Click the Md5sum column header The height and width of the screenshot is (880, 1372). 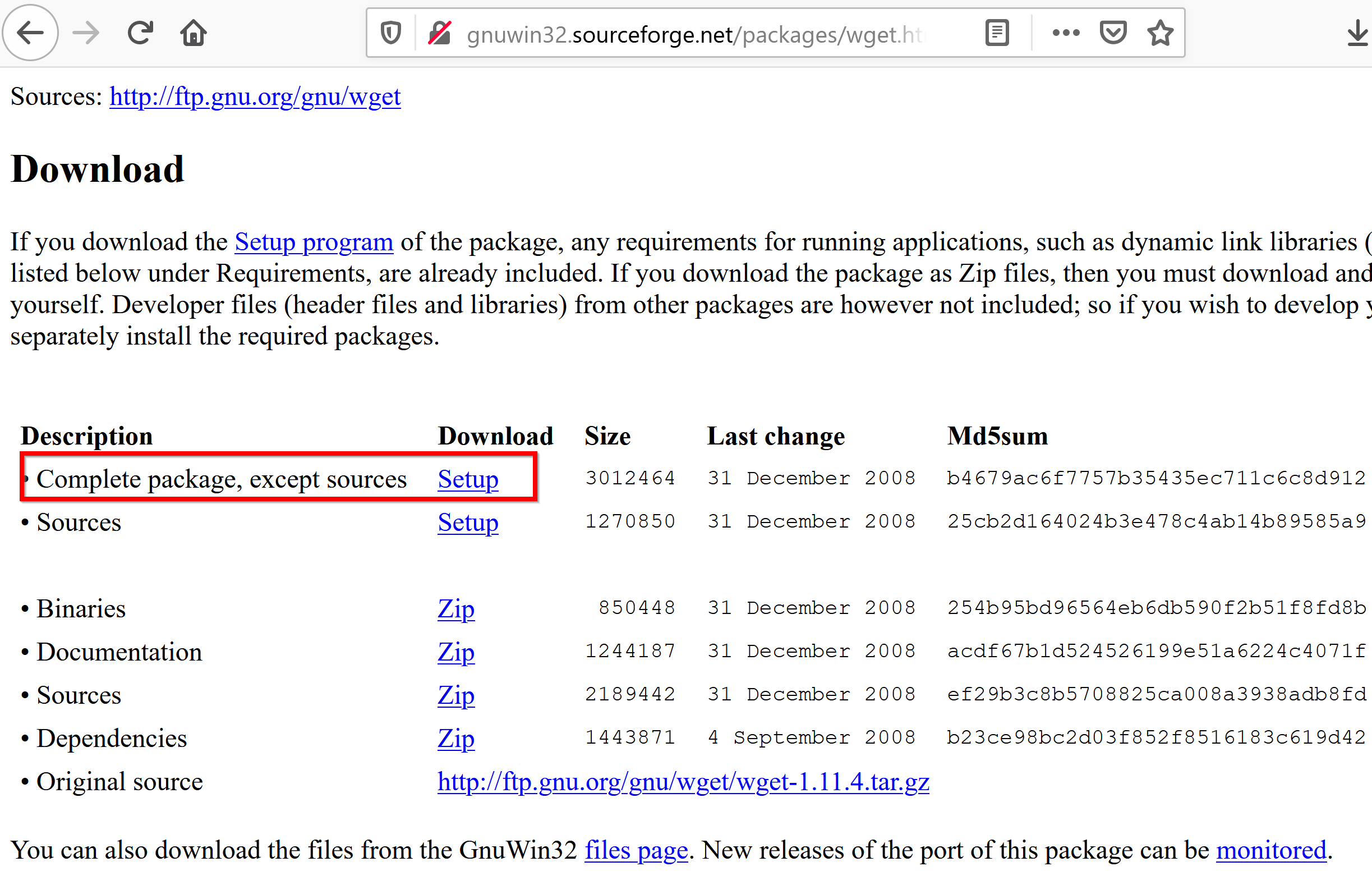pyautogui.click(x=997, y=436)
